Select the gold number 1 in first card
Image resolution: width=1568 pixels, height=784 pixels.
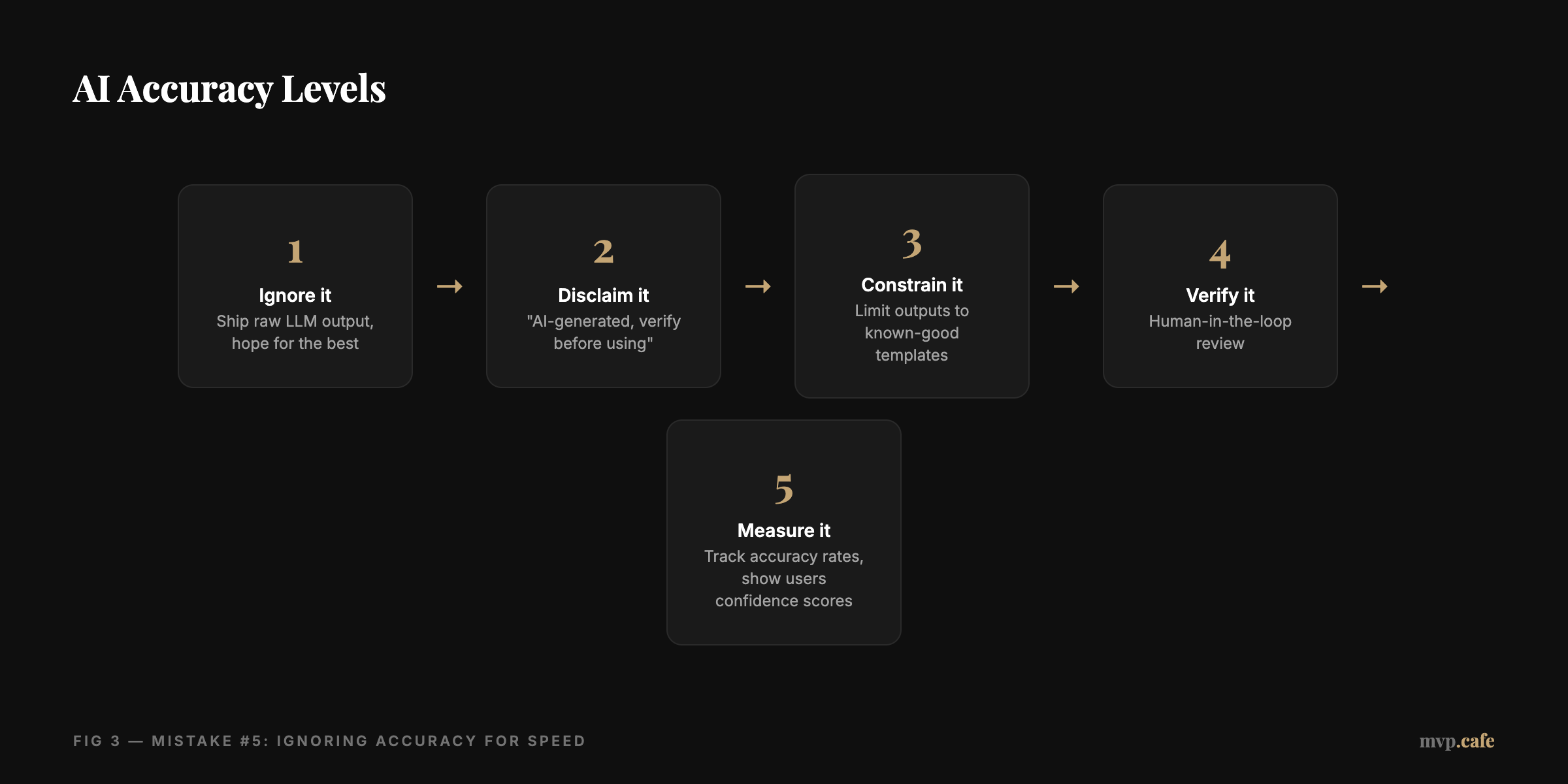tap(295, 252)
